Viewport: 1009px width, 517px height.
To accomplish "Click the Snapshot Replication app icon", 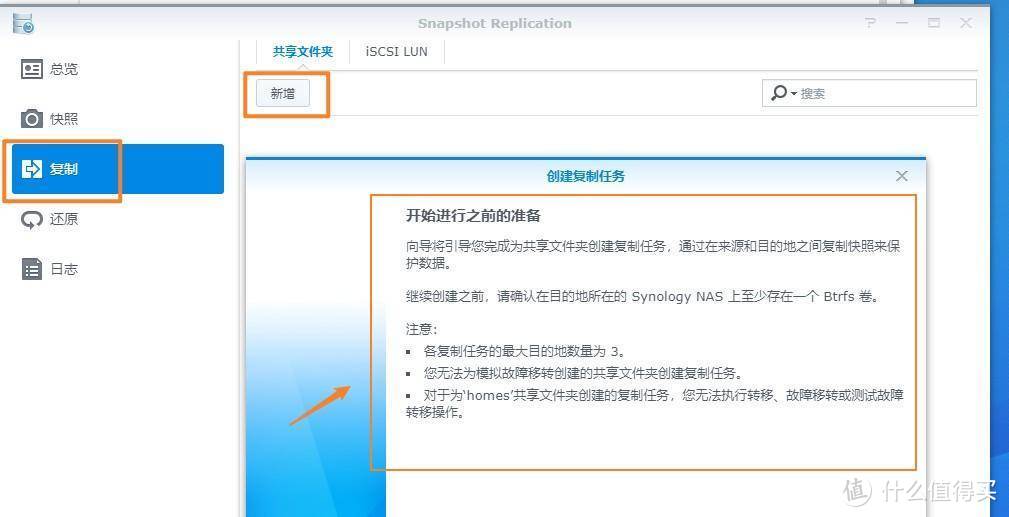I will (23, 23).
